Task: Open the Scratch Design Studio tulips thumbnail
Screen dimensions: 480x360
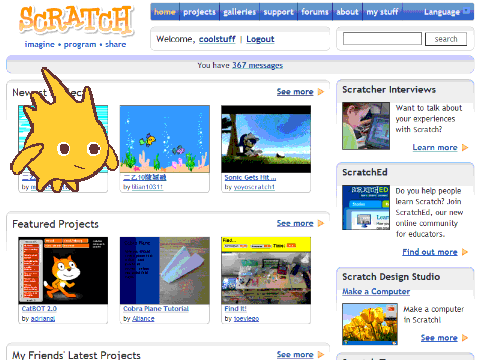Action: [370, 324]
